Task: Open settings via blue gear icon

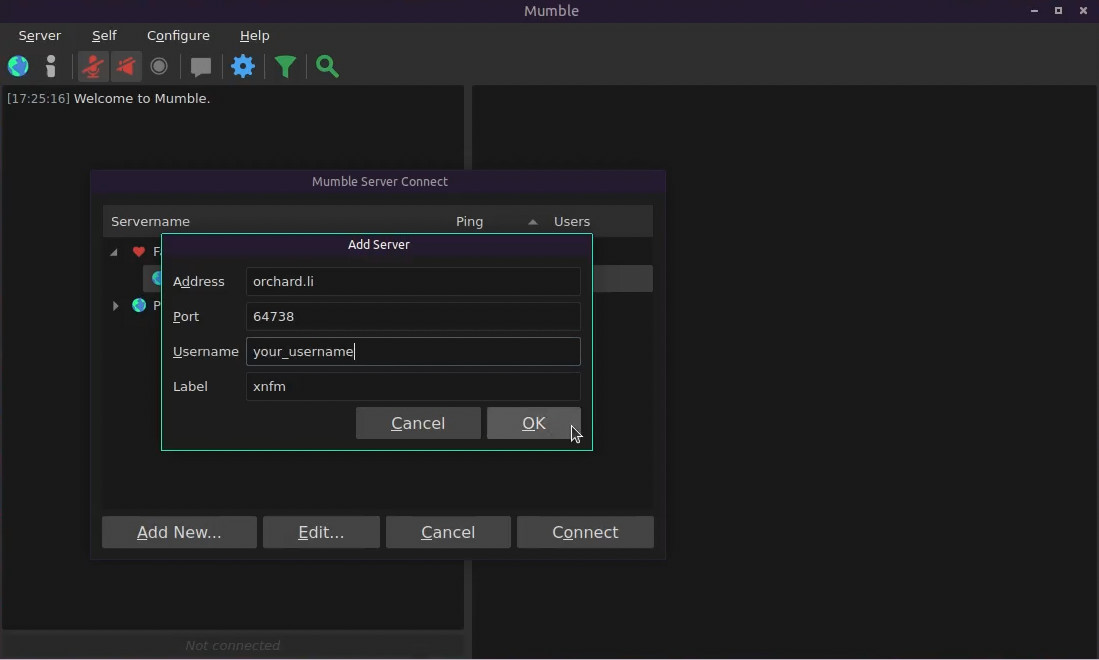Action: [x=243, y=67]
